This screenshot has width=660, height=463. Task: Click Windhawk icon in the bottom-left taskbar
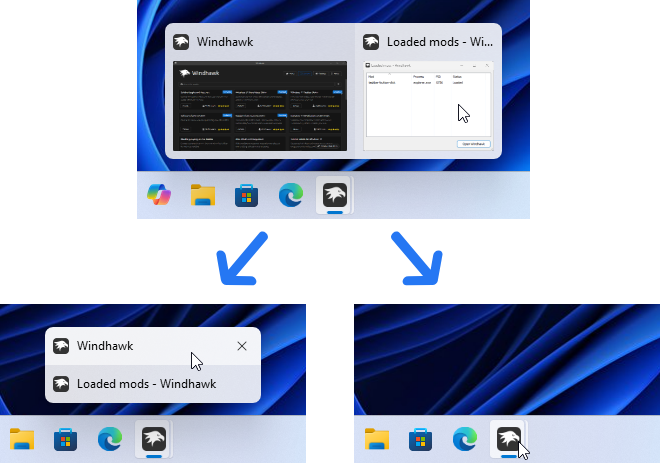pos(154,439)
